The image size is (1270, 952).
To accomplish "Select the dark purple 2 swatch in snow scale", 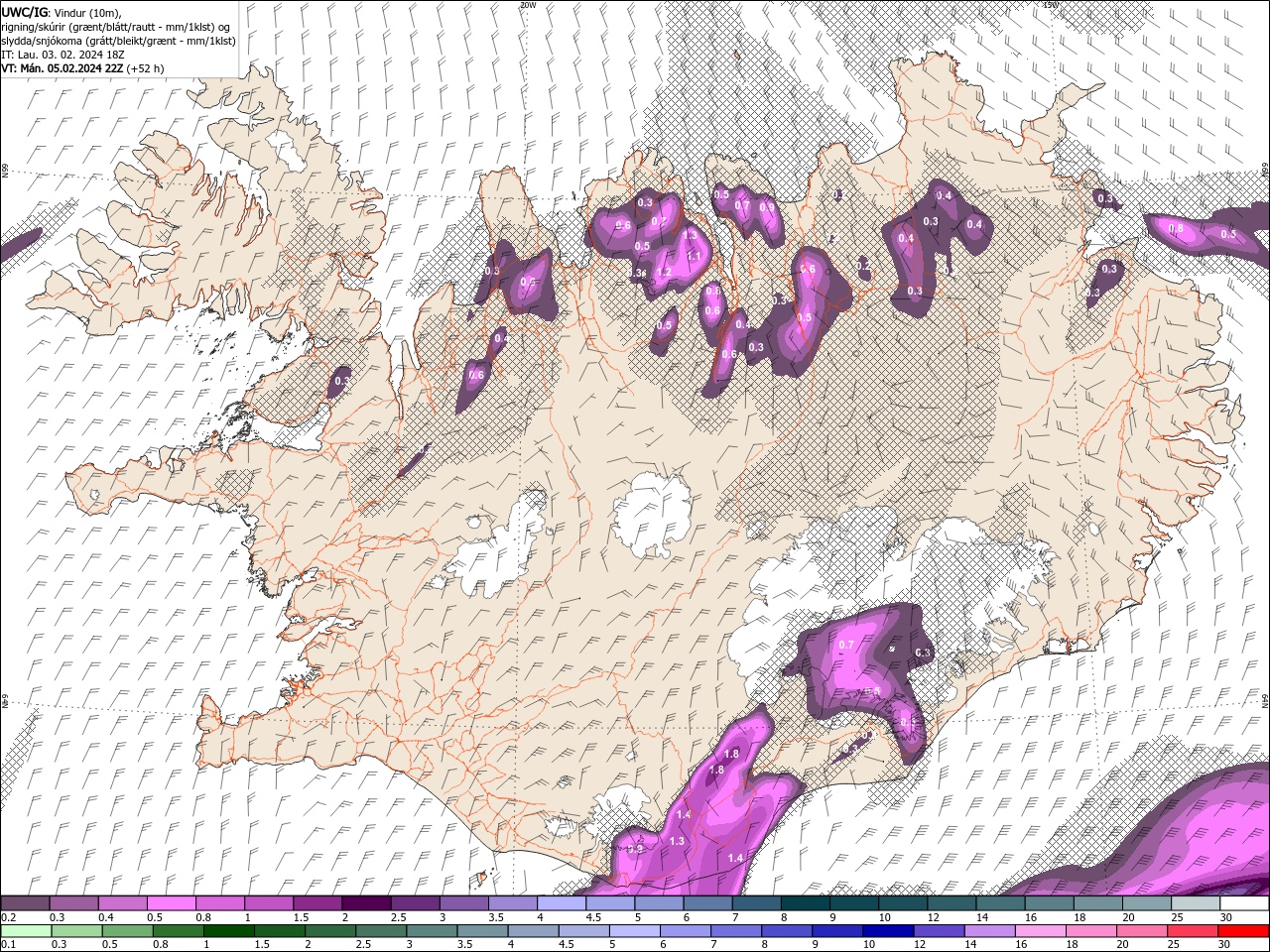I will 366,903.
